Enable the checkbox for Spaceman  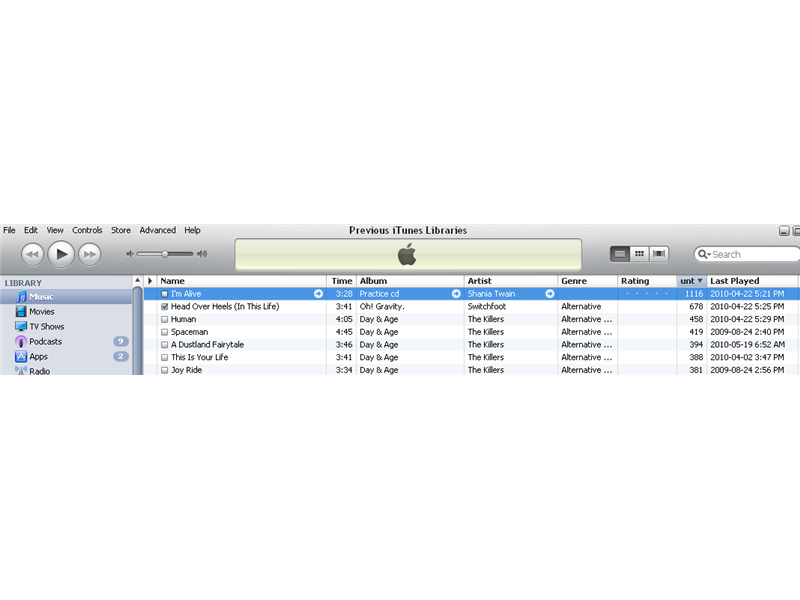164,332
